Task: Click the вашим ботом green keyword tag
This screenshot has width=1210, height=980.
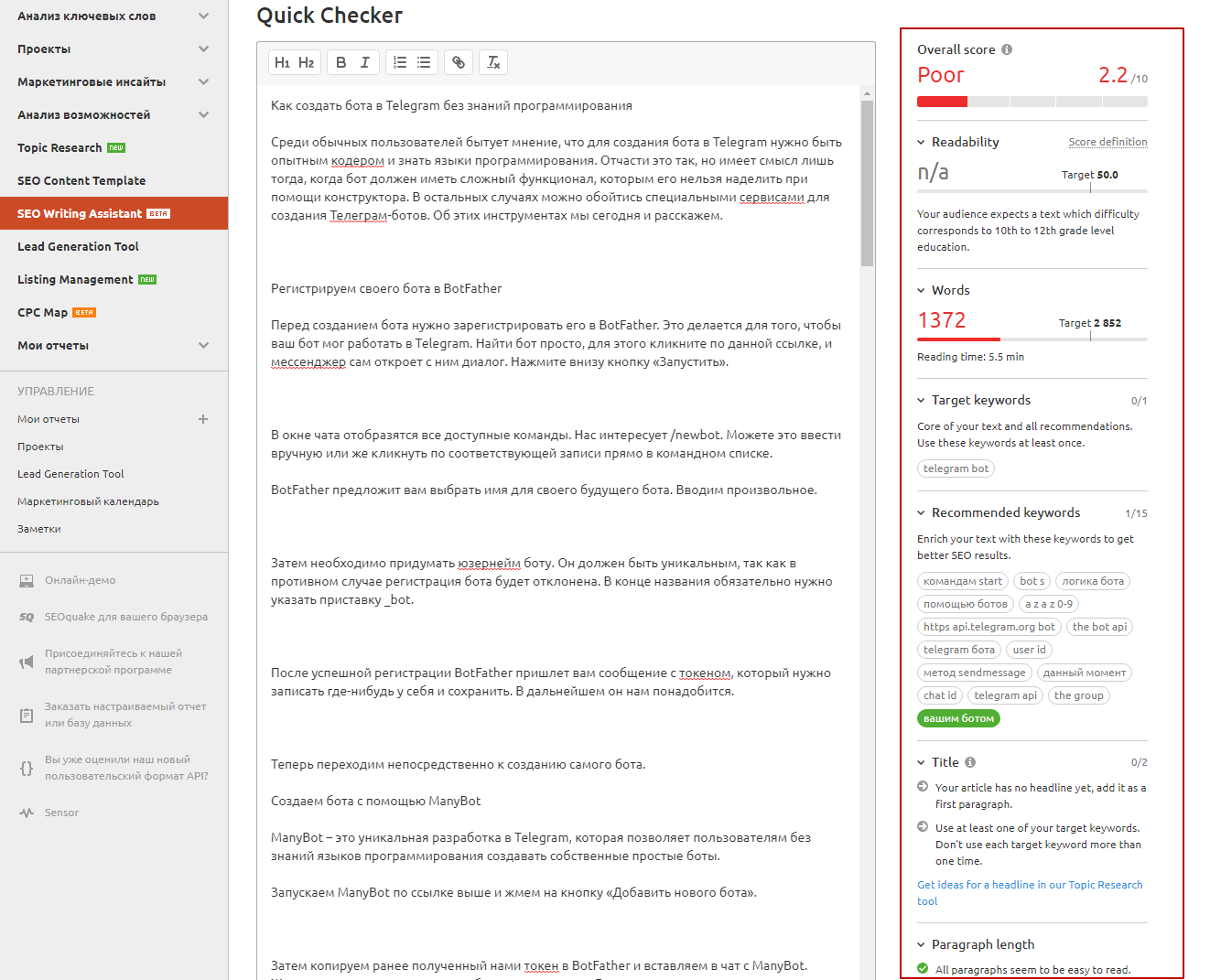Action: pyautogui.click(x=958, y=718)
